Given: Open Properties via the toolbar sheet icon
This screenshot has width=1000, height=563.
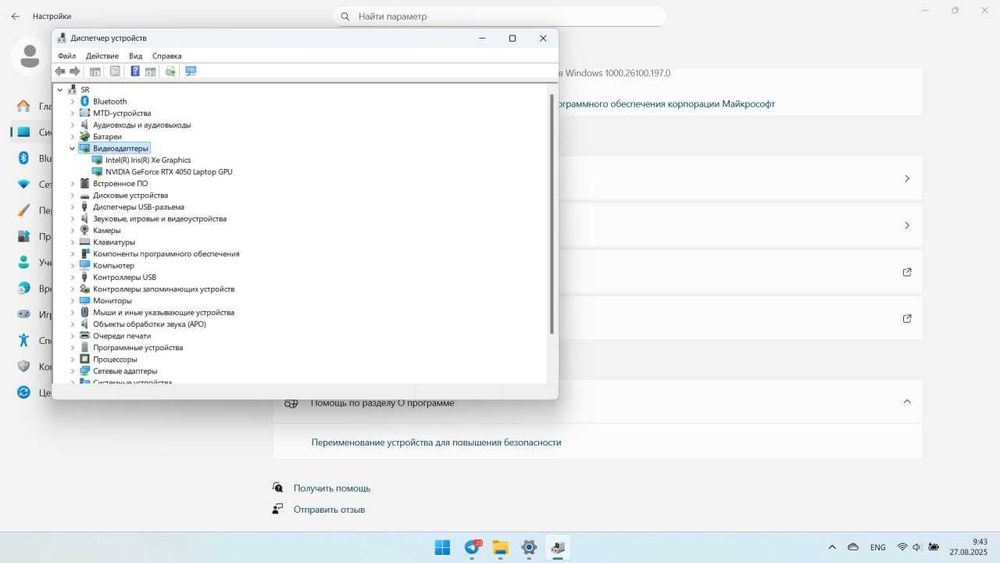Looking at the screenshot, I should 115,71.
